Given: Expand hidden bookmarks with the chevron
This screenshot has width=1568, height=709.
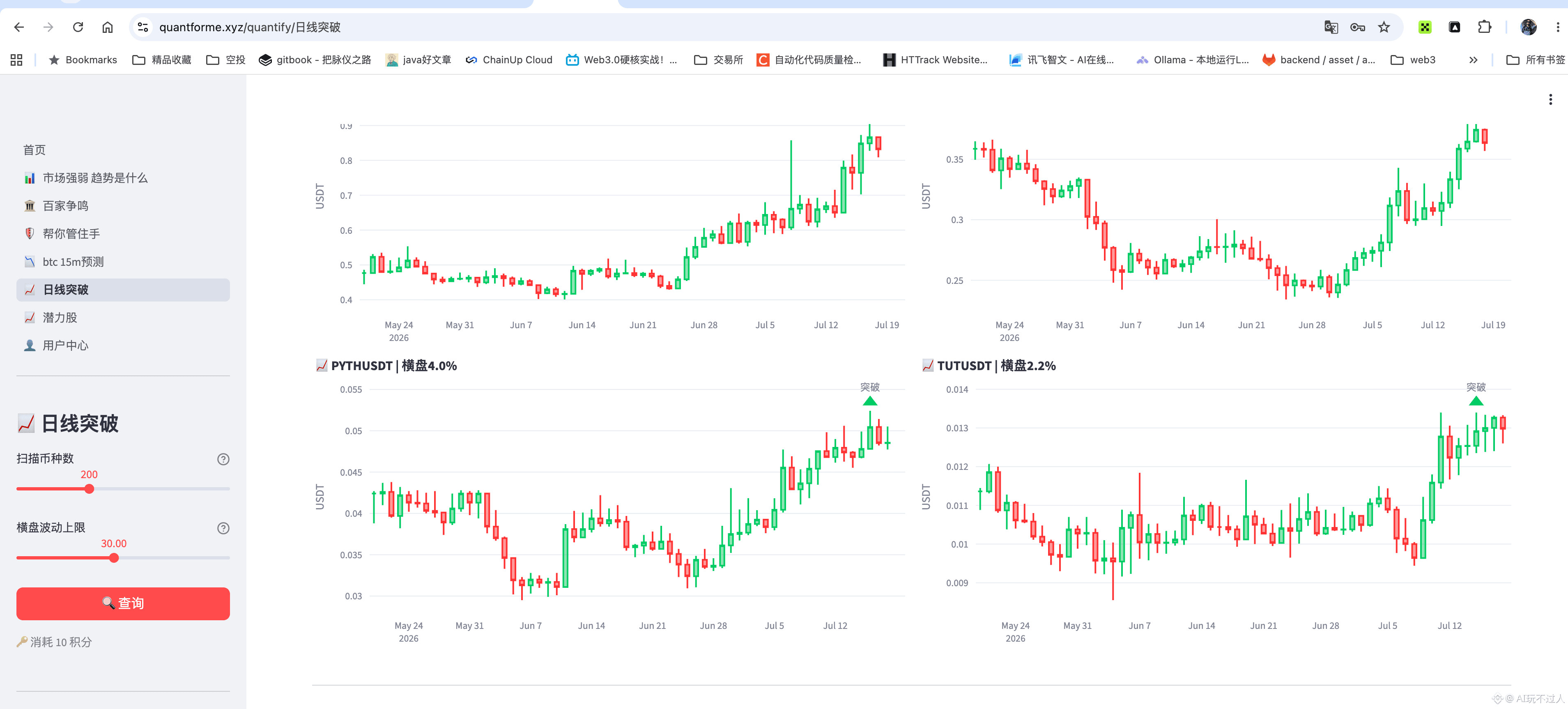Looking at the screenshot, I should (1473, 60).
